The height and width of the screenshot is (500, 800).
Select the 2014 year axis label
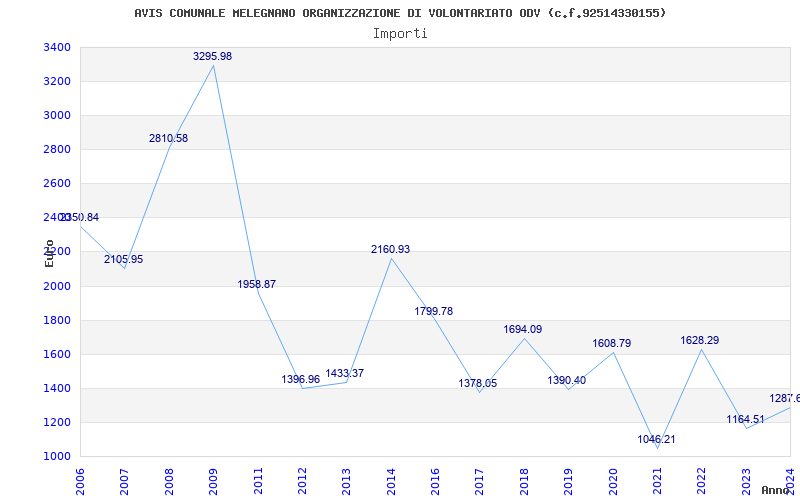point(391,482)
